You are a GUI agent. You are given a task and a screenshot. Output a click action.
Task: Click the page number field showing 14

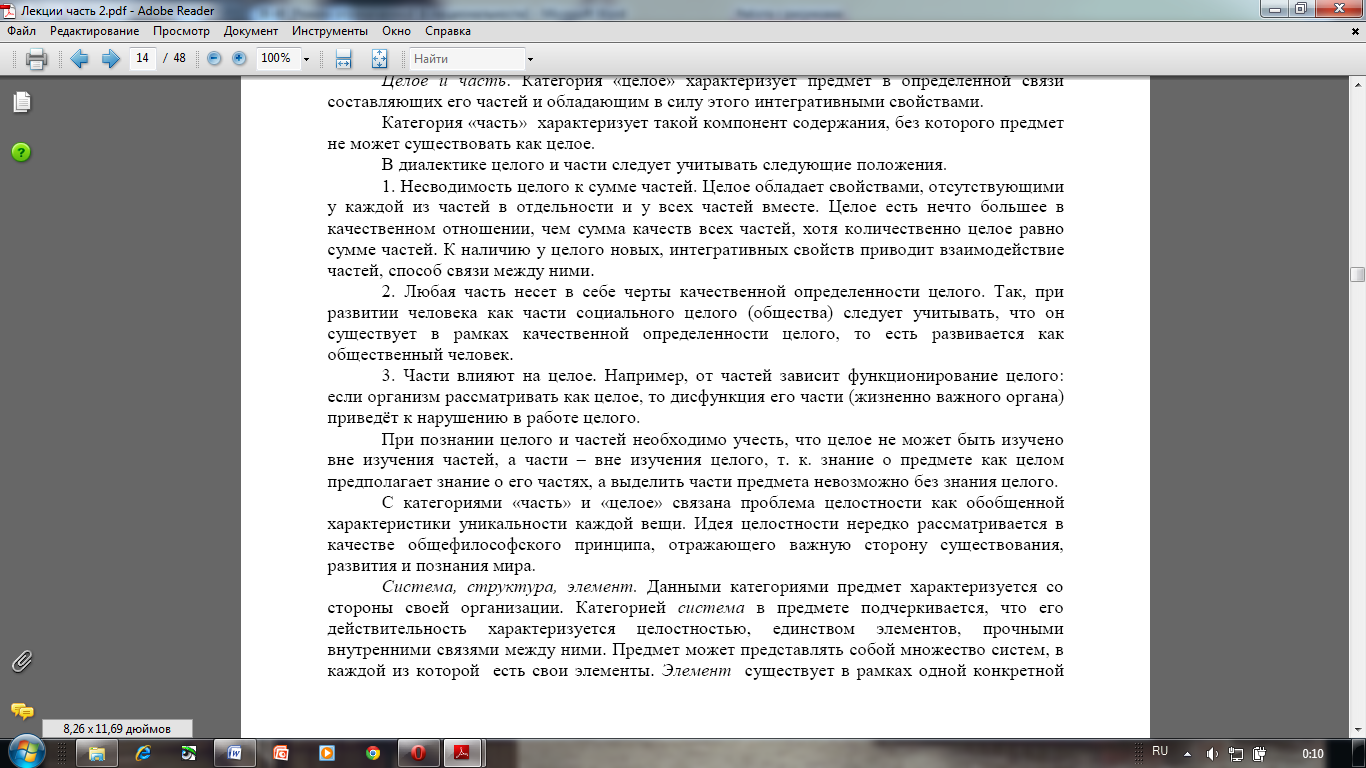coord(142,58)
